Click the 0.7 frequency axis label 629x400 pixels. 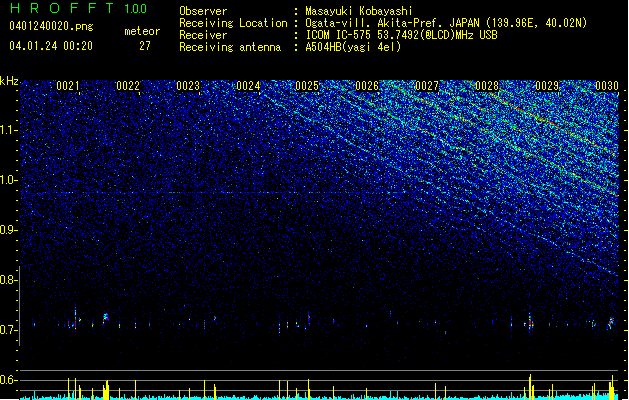(x=9, y=330)
